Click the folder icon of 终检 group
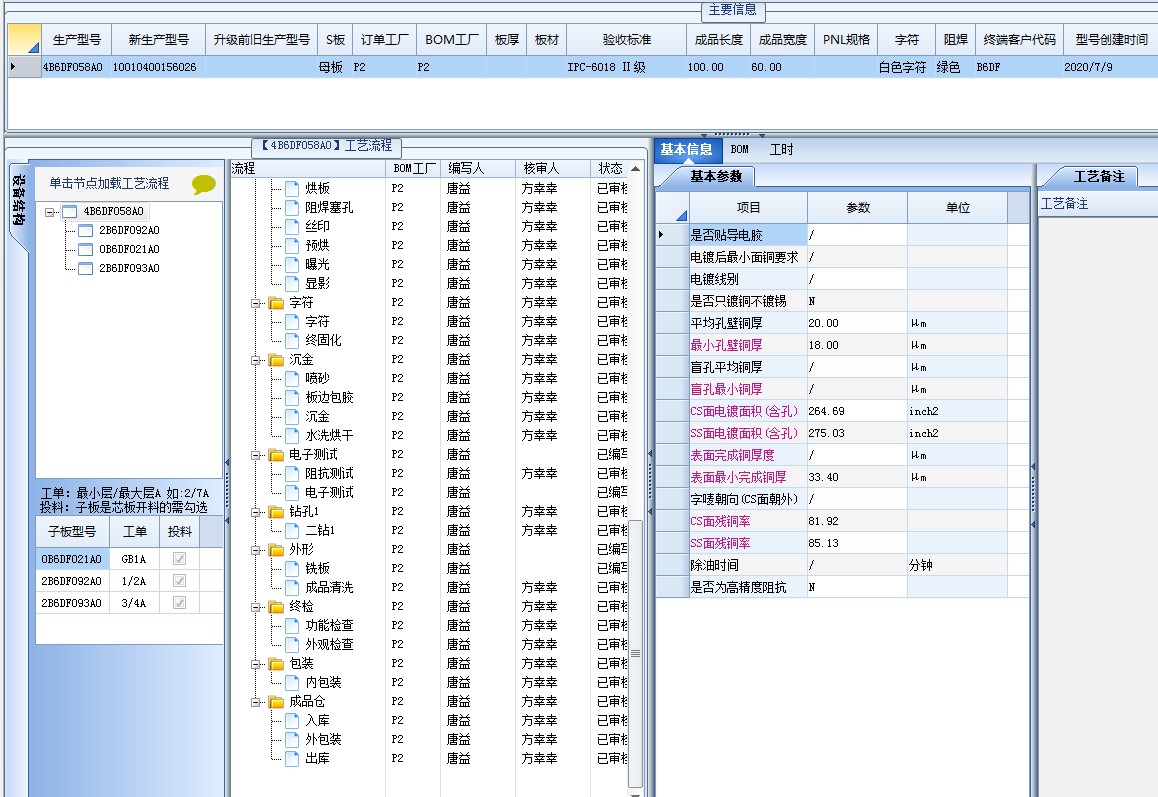 tap(276, 606)
